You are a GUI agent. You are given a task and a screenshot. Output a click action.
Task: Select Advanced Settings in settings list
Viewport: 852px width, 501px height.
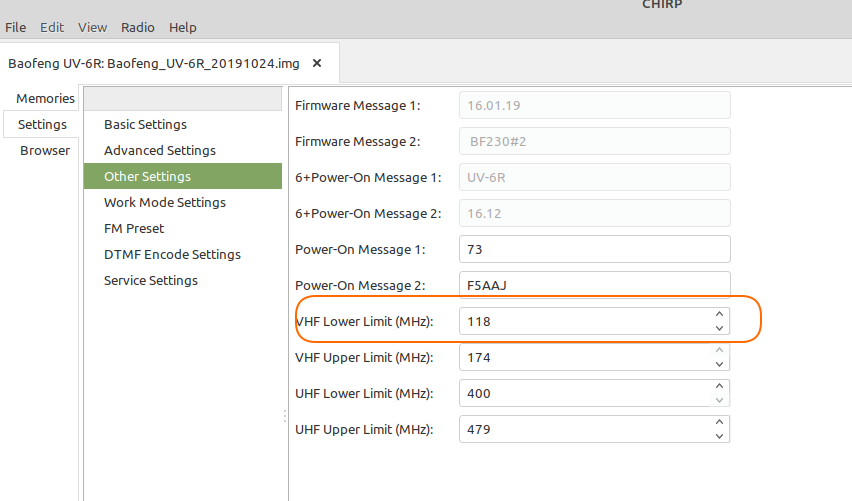pos(160,151)
